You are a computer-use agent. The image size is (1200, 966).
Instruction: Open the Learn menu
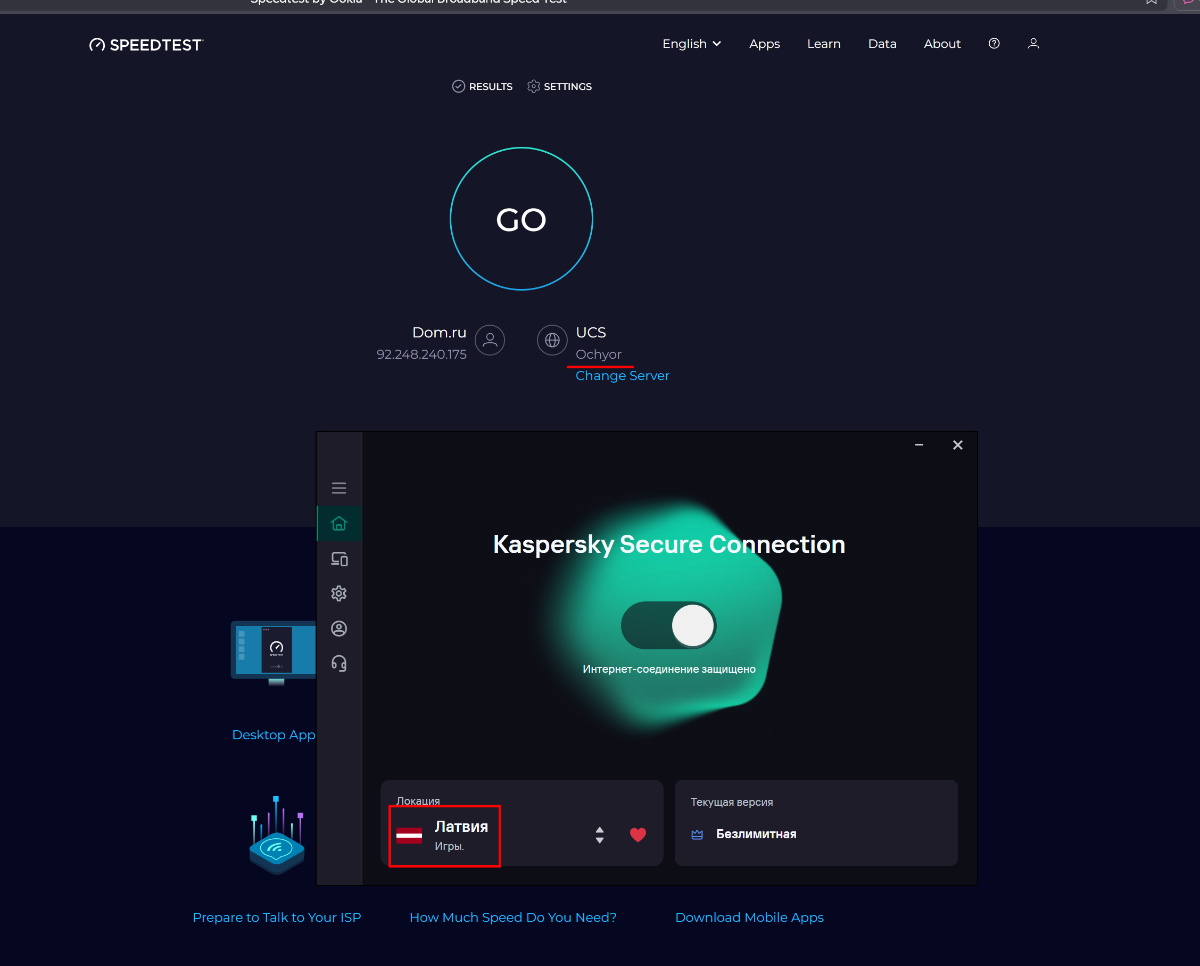pos(824,44)
